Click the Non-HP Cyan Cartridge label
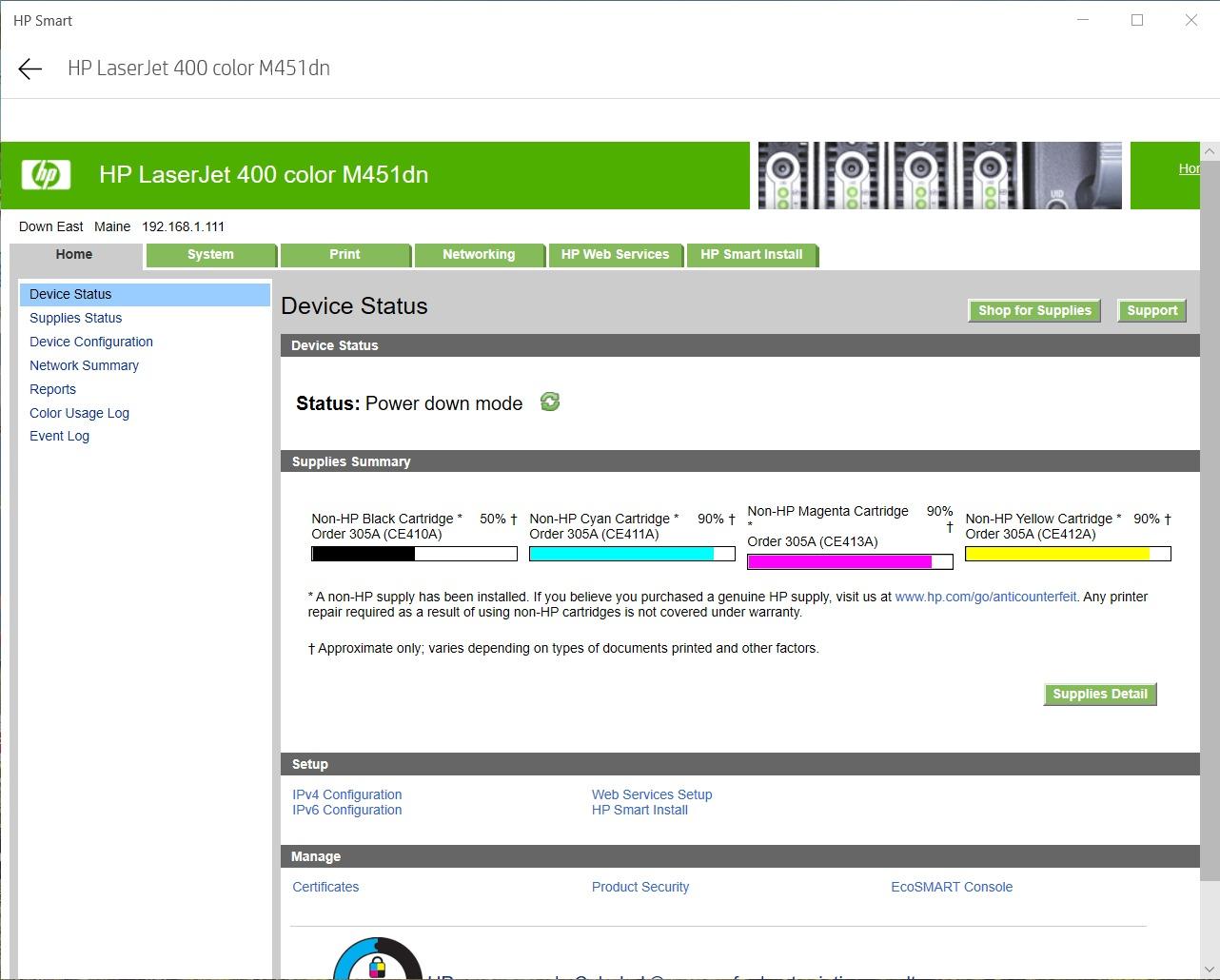The image size is (1220, 980). coord(600,519)
